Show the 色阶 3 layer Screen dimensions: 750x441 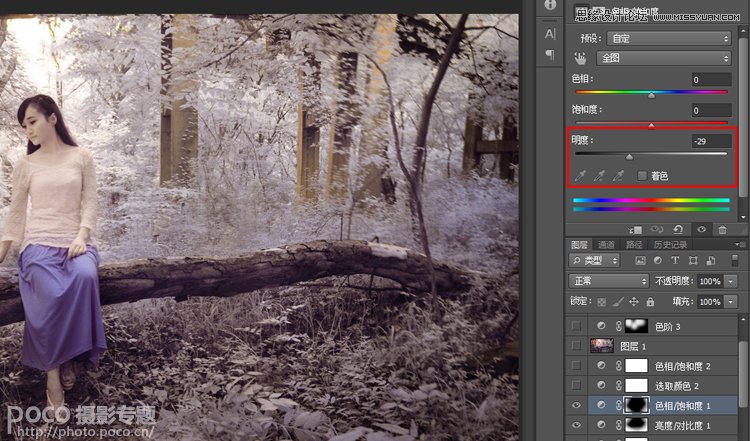coord(577,326)
